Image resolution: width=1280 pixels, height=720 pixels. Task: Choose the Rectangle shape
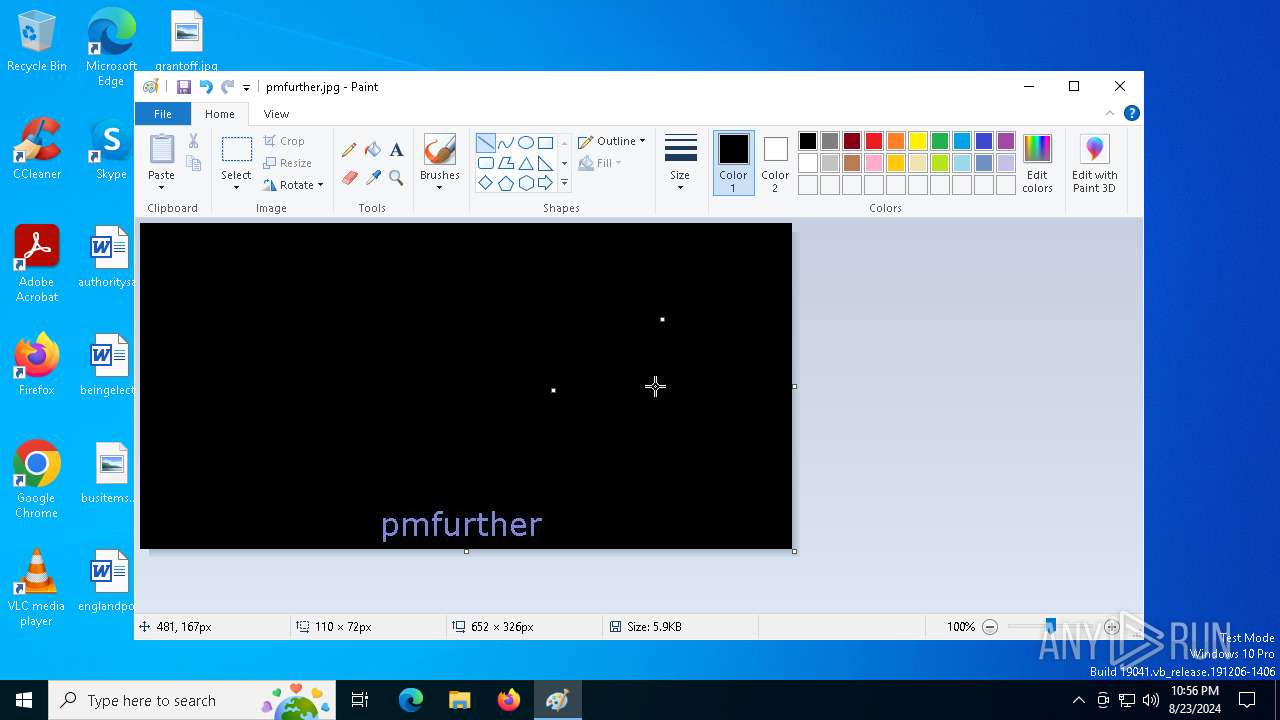click(x=546, y=142)
